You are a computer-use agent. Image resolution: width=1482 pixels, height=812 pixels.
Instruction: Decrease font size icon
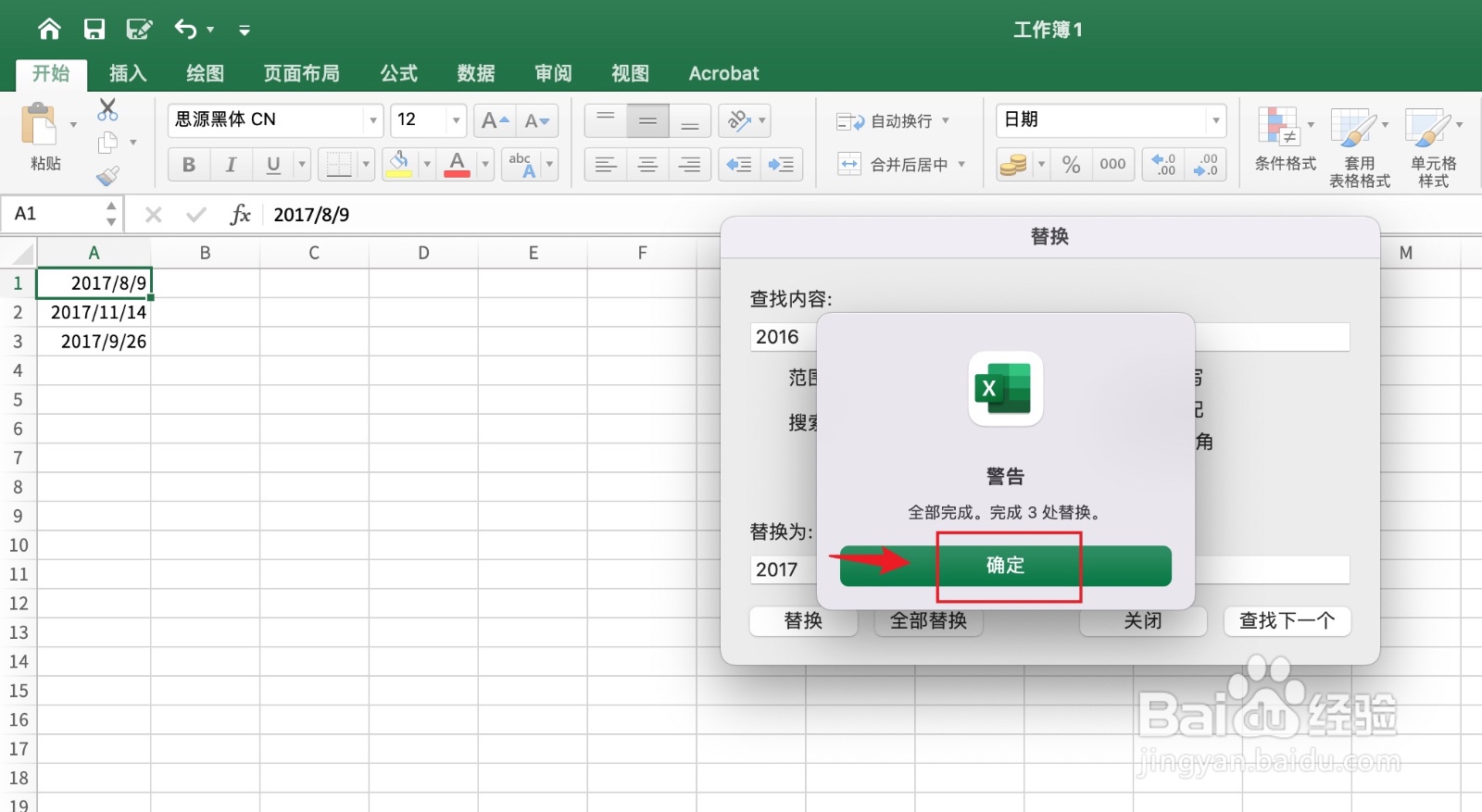click(x=537, y=121)
